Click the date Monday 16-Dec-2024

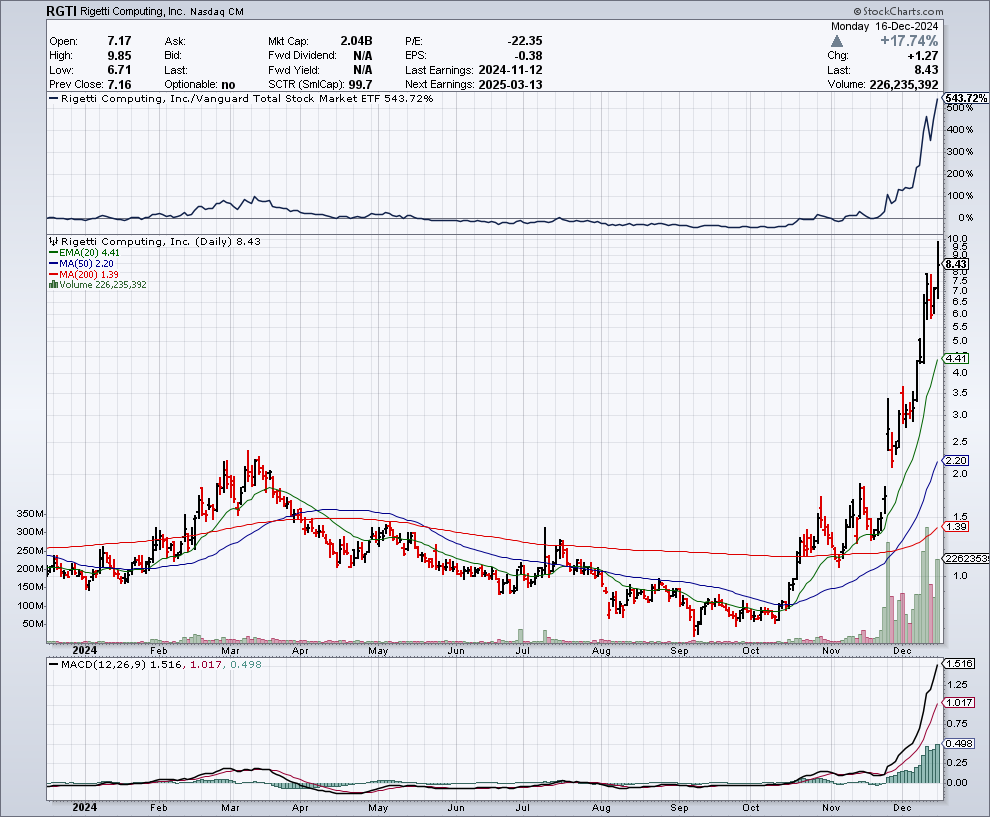tap(884, 27)
